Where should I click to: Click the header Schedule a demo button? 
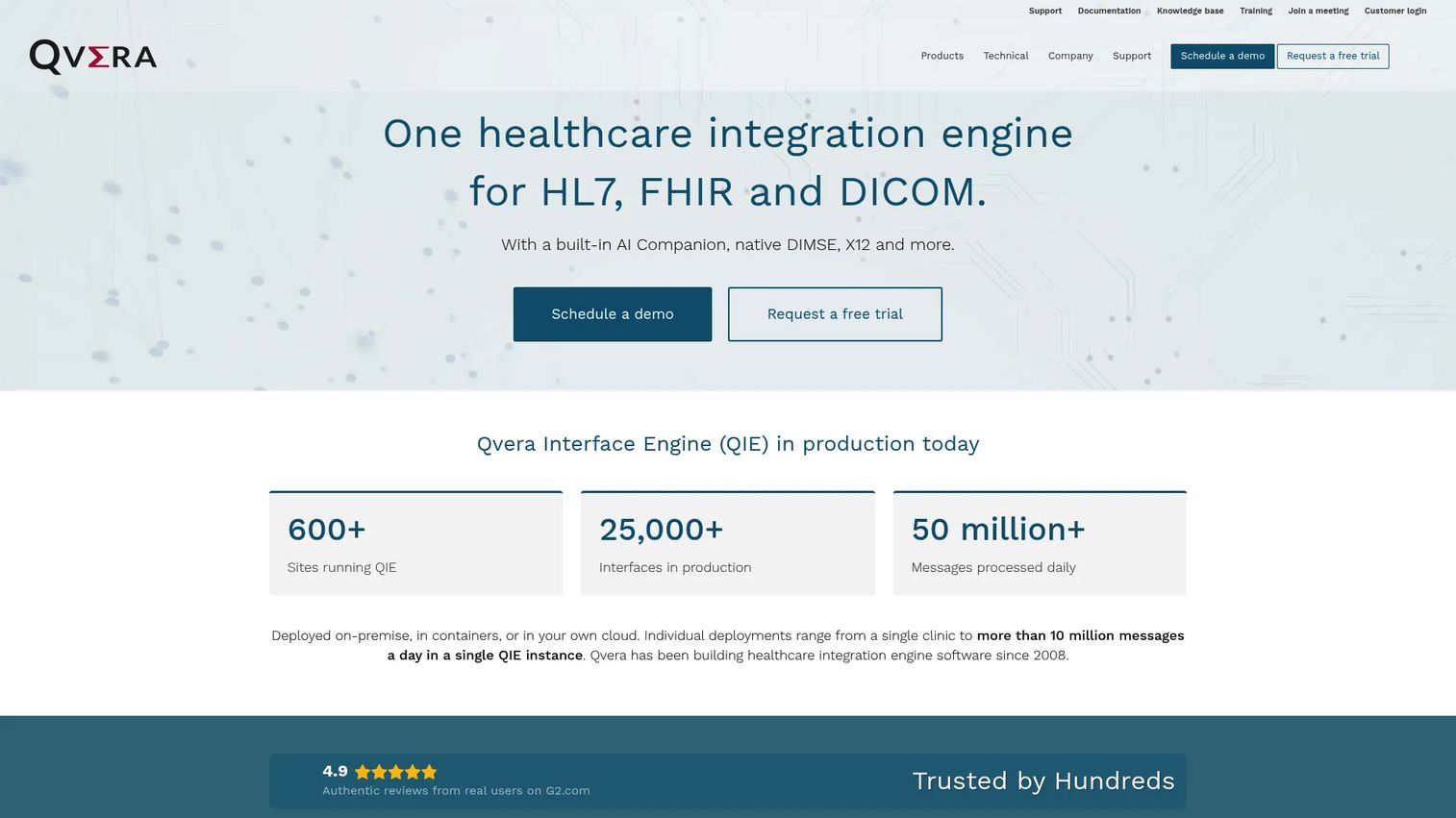[1222, 56]
